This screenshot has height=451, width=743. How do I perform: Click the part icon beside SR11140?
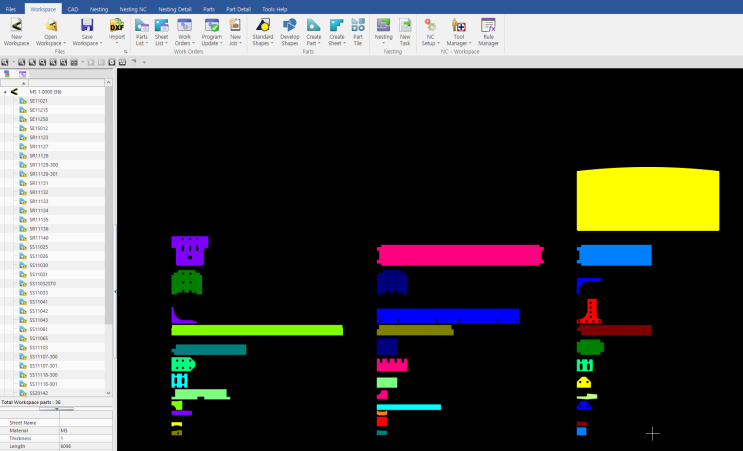(23, 238)
